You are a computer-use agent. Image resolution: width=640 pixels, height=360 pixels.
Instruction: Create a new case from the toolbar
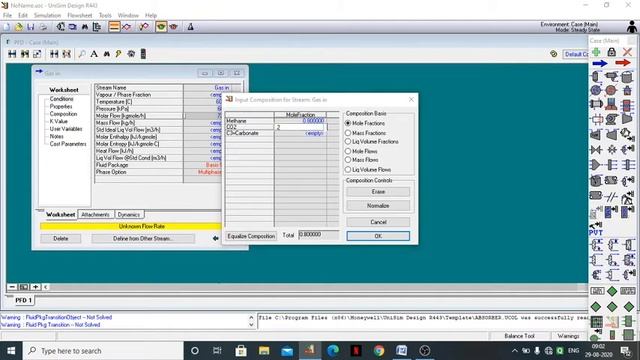coord(7,27)
